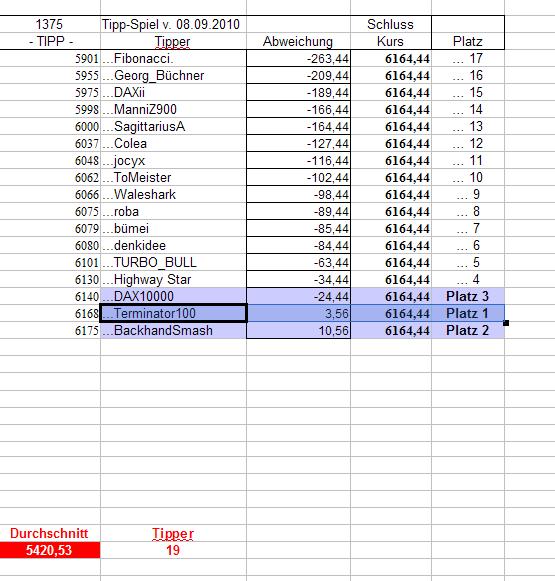Select the '...SagittariusA' cell

(x=173, y=127)
